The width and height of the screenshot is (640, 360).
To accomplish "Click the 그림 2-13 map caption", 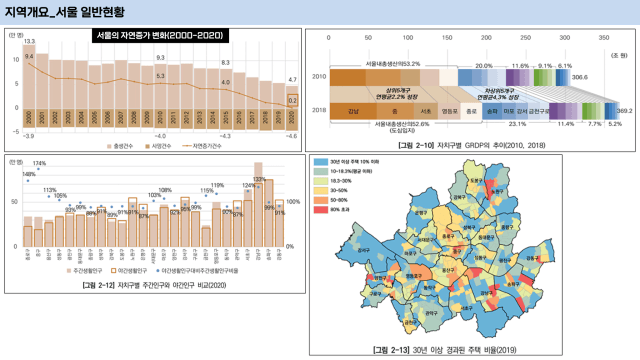I will [x=444, y=350].
